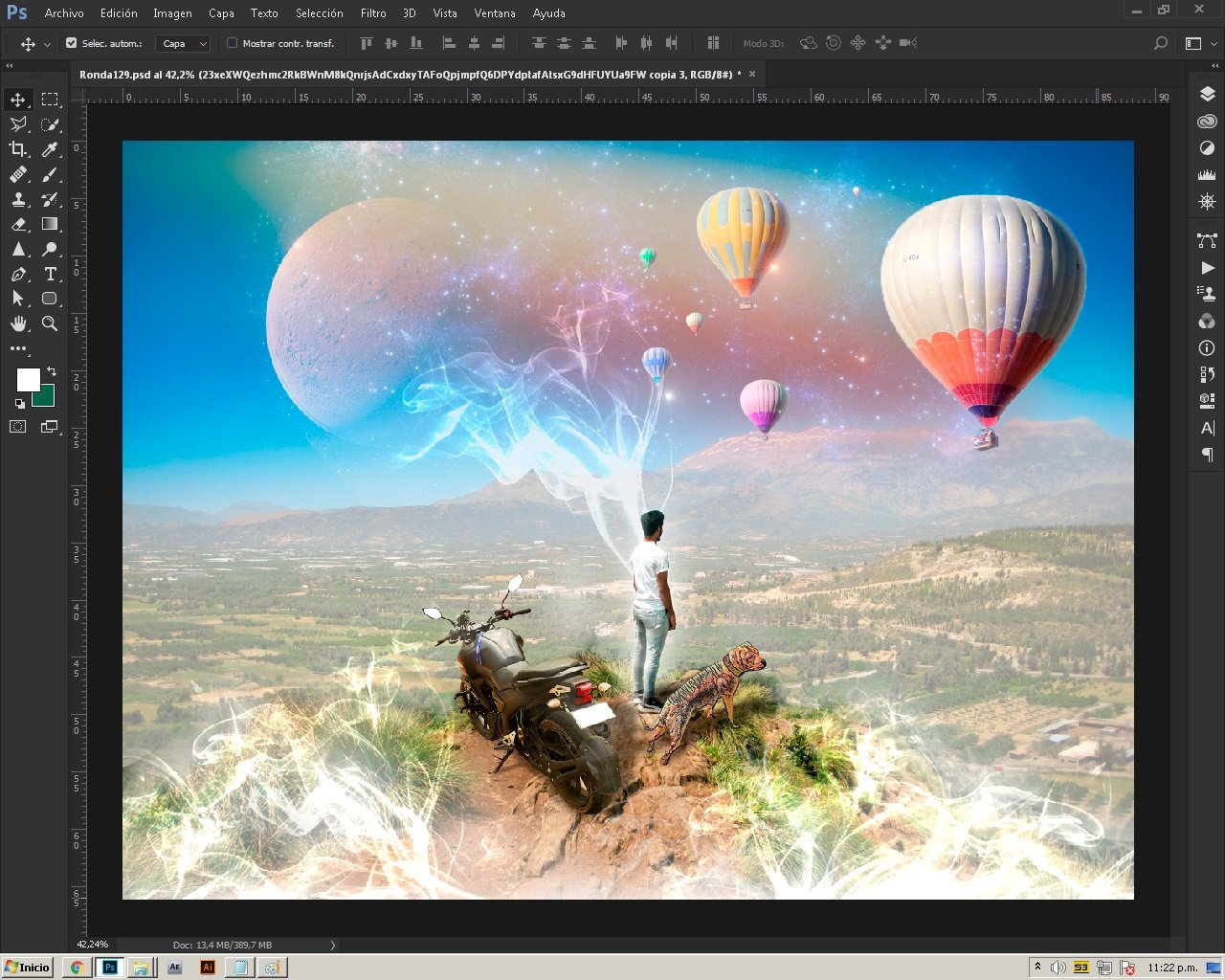Click the foreground white color swatch
Image resolution: width=1225 pixels, height=980 pixels.
coord(27,379)
